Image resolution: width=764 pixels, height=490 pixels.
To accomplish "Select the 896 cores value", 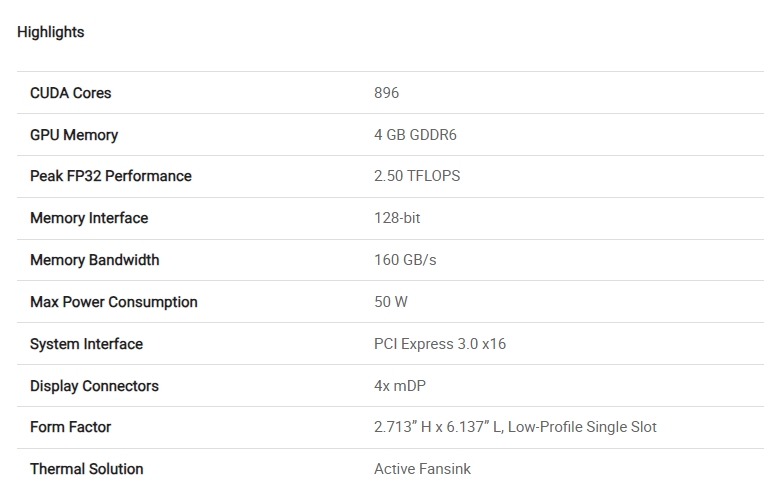I will (x=386, y=93).
